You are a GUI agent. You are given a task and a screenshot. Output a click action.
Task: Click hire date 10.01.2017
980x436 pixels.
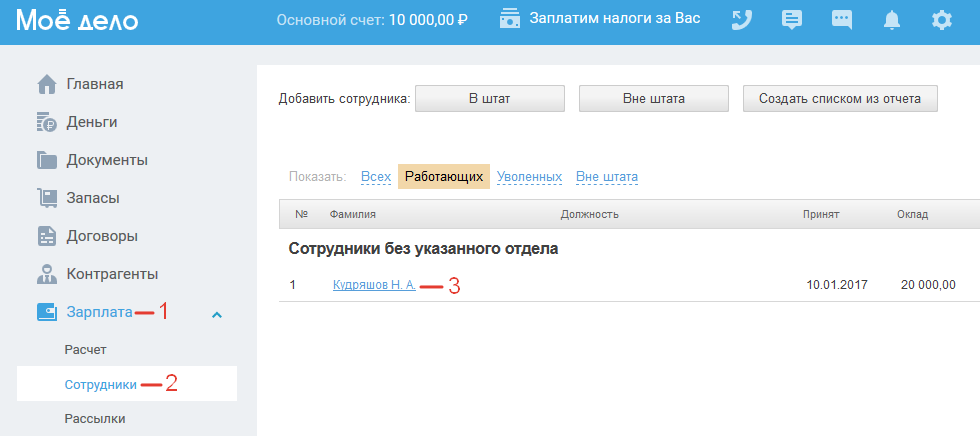pos(837,285)
